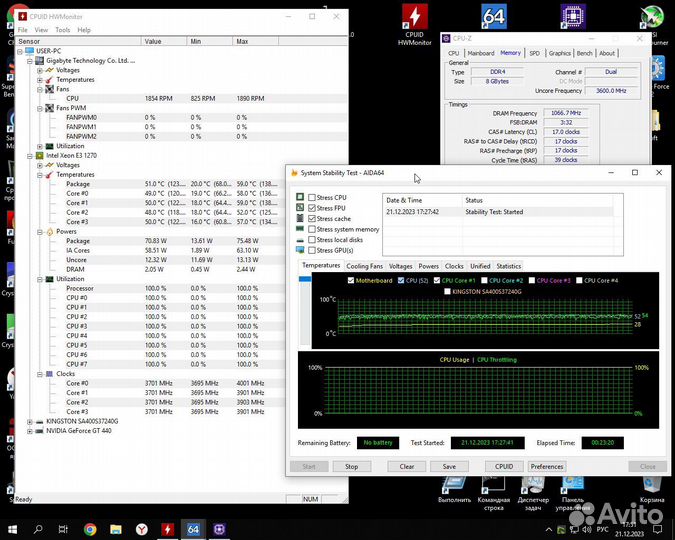Viewport: 675px width, 540px height.
Task: Click РУС language indicator
Action: 602,529
